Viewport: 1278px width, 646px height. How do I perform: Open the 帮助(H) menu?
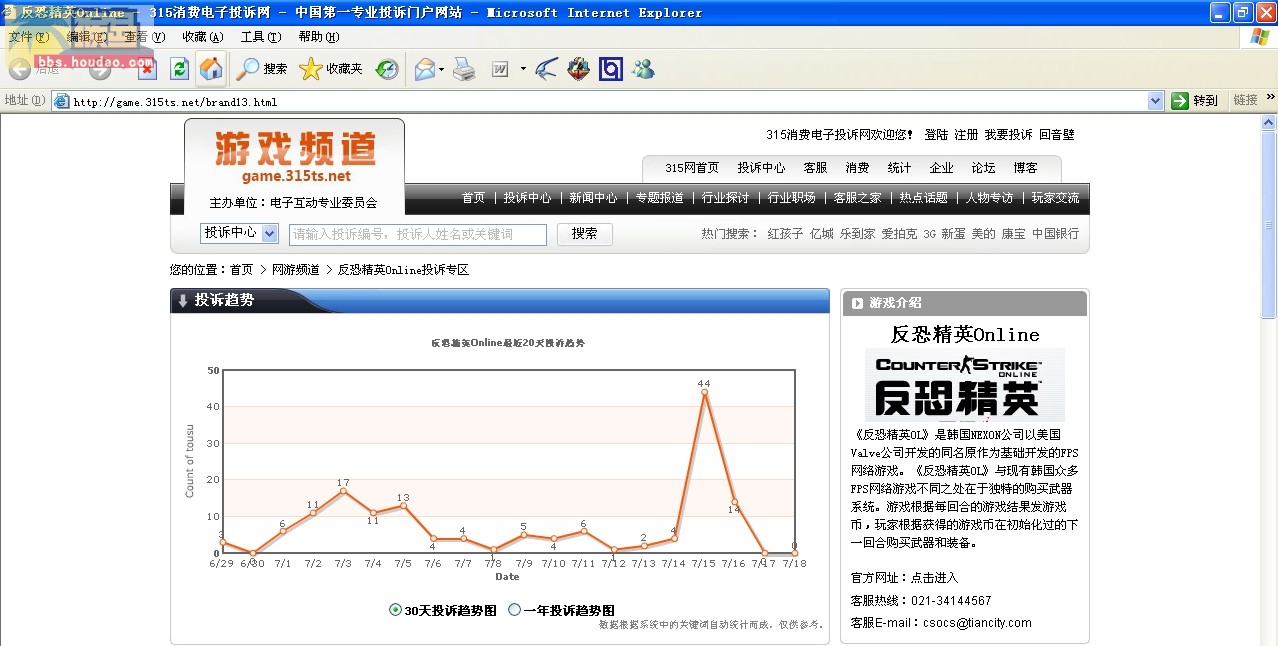coord(319,37)
